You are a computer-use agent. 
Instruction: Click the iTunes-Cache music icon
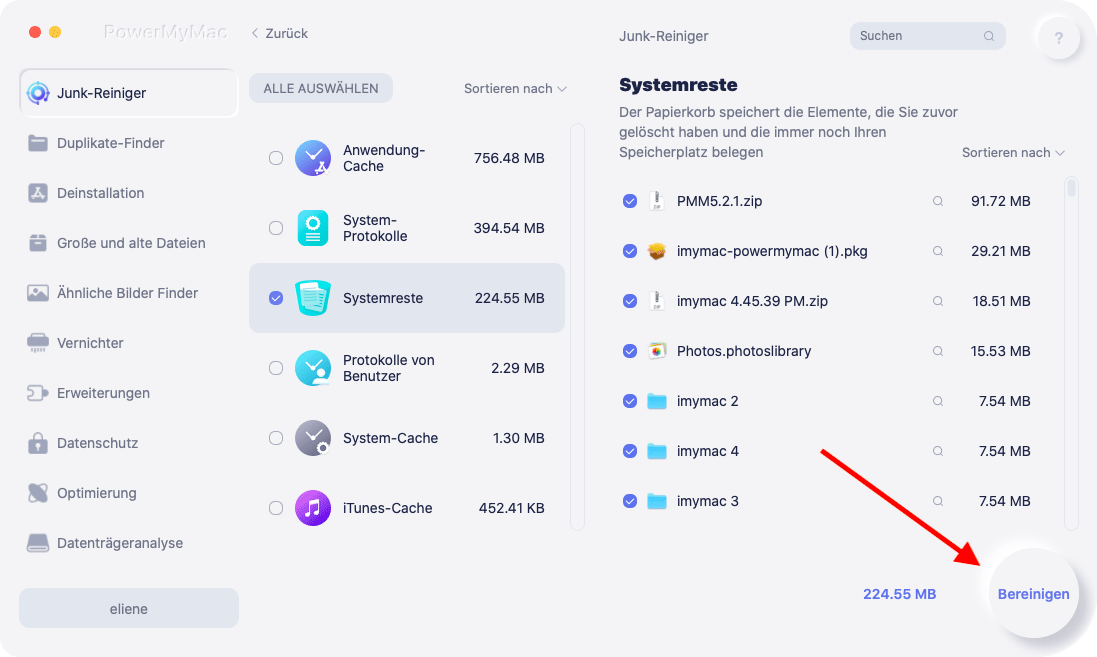(313, 508)
